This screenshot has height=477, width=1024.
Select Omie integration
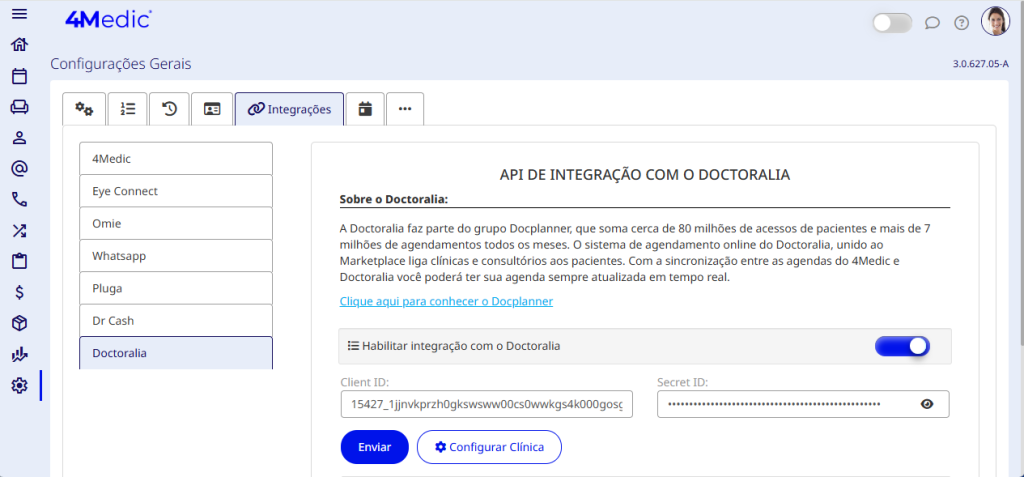(x=176, y=223)
